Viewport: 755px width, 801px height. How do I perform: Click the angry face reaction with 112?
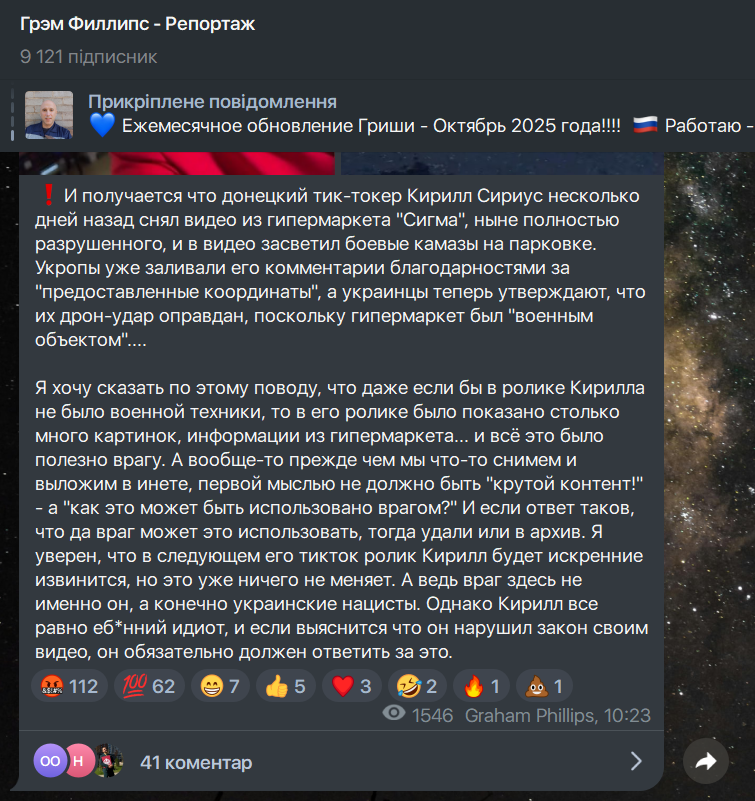pyautogui.click(x=69, y=686)
